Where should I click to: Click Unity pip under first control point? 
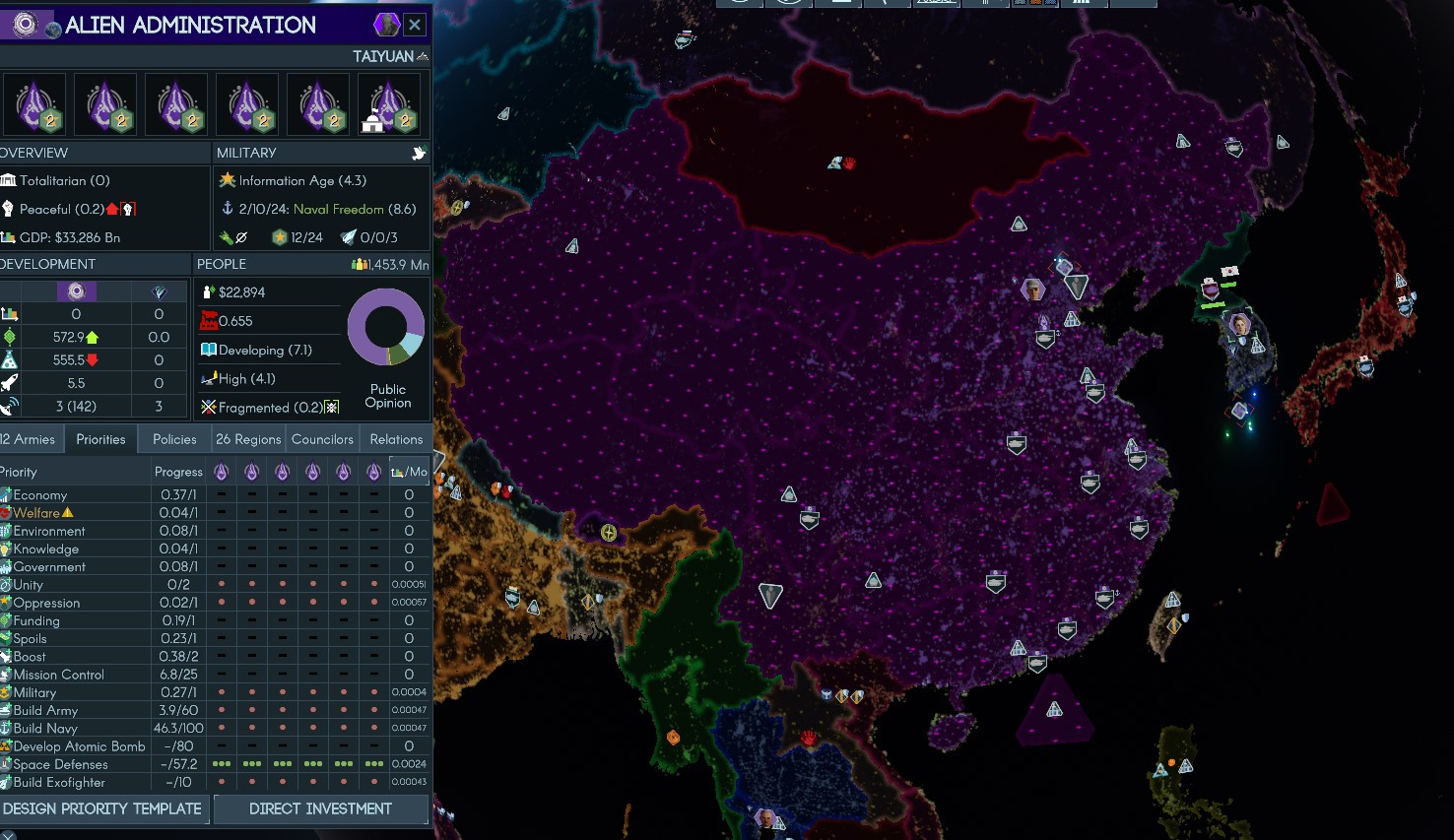coord(222,585)
